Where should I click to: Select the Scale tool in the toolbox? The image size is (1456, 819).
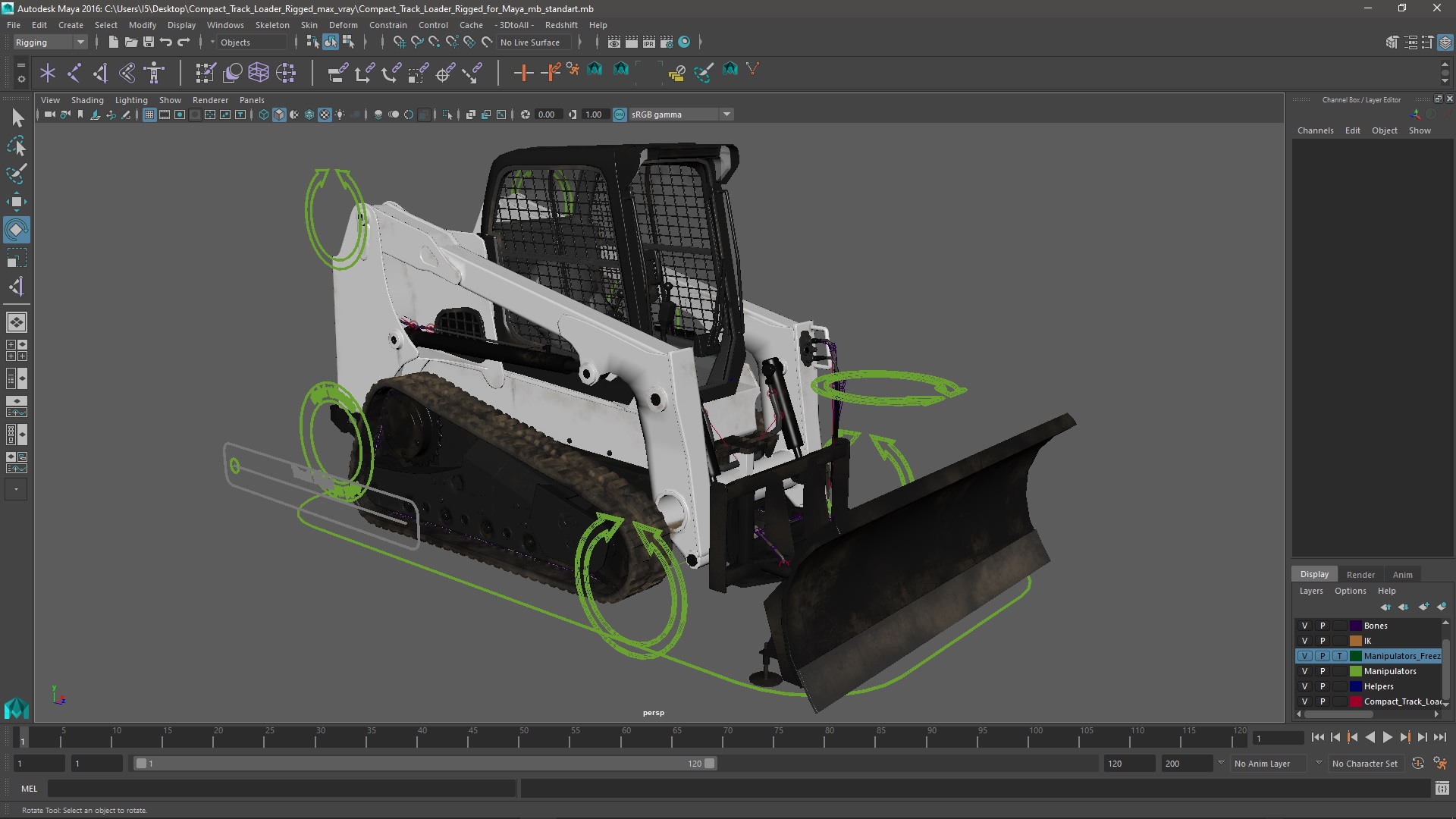click(x=16, y=258)
